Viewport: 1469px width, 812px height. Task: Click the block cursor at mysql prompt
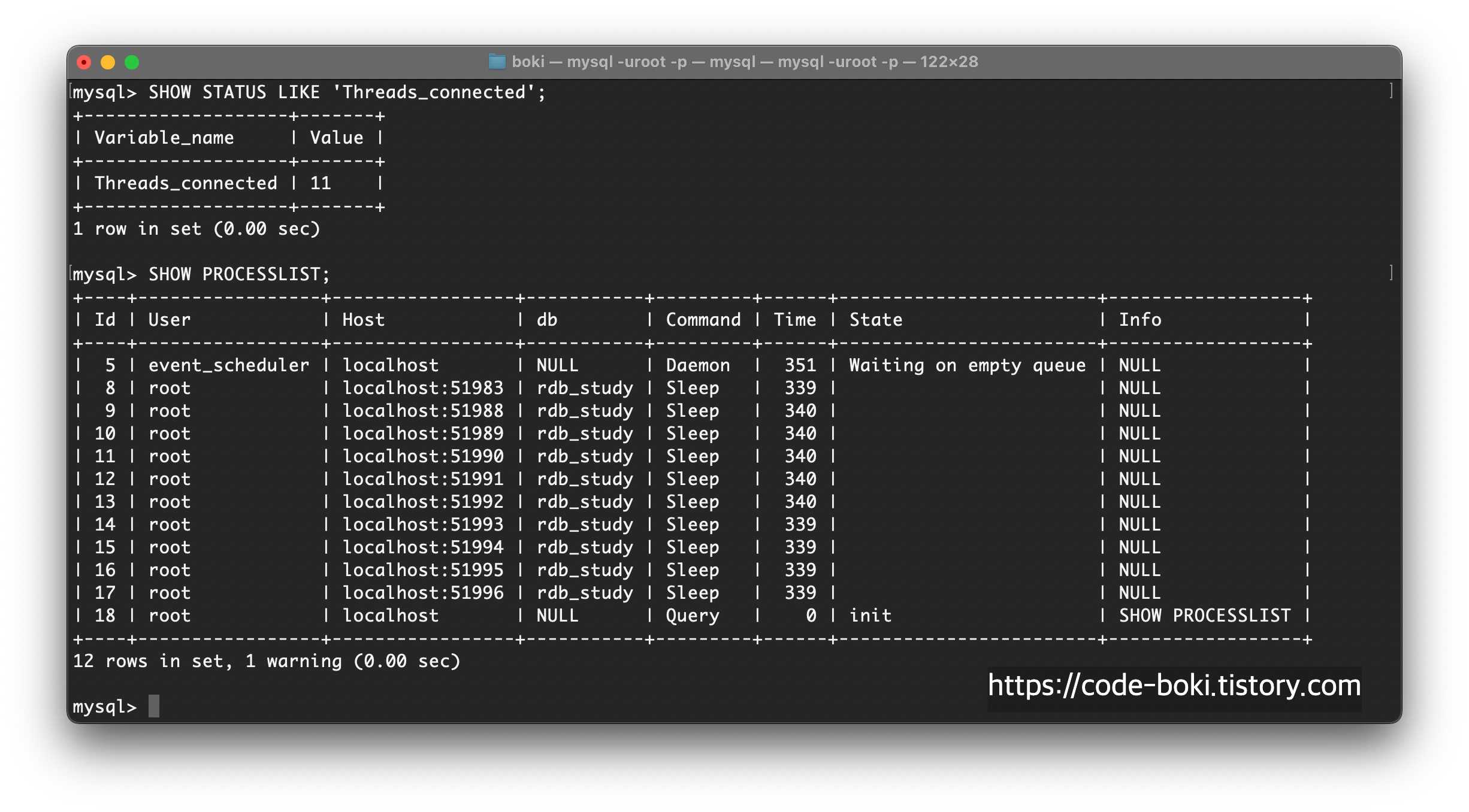pyautogui.click(x=154, y=706)
